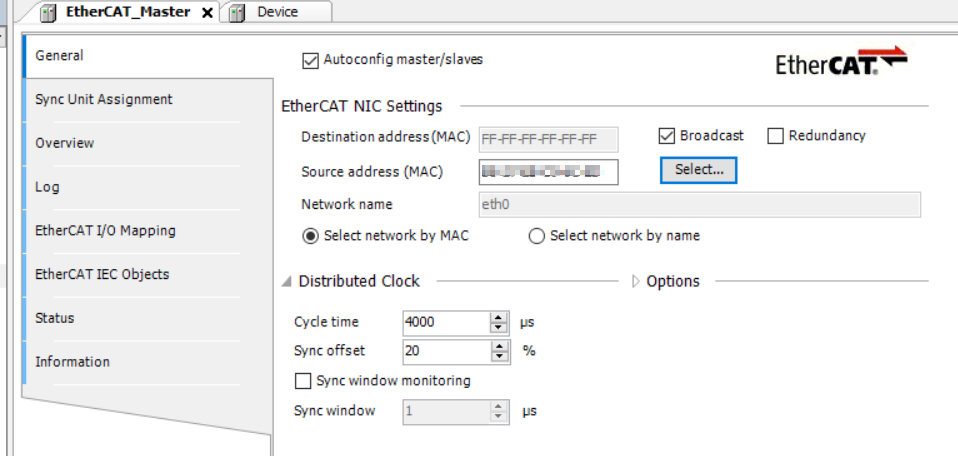Enable Sync window monitoring checkbox

303,381
